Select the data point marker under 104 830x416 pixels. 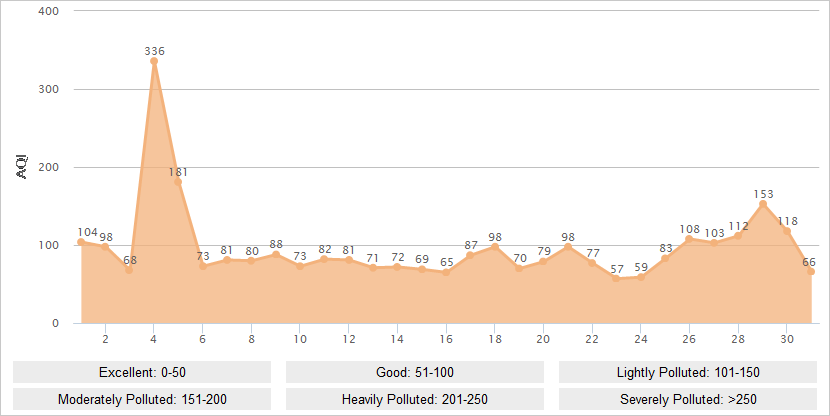coord(81,242)
